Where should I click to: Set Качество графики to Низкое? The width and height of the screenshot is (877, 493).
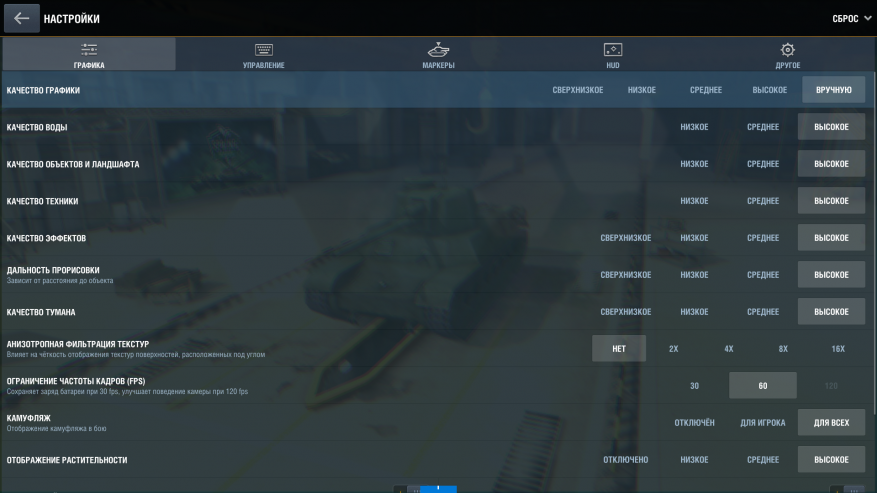(x=642, y=90)
